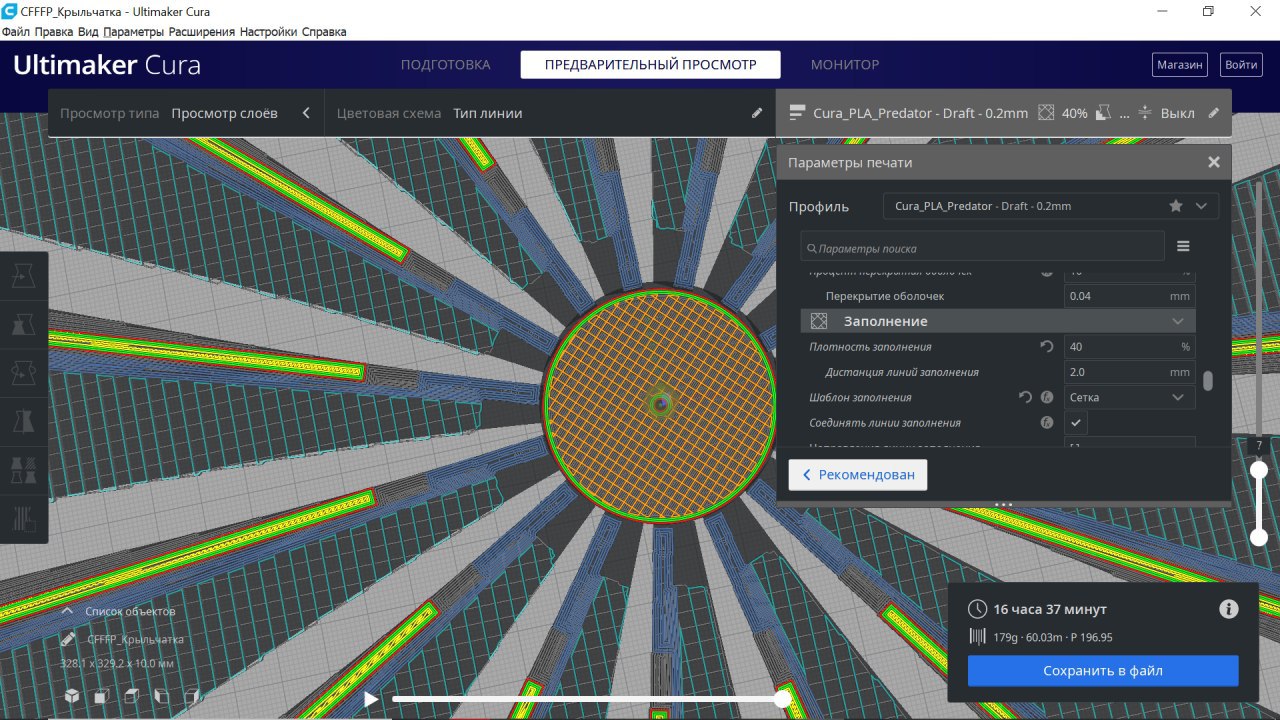Switch to right side view cube icon

coord(192,696)
